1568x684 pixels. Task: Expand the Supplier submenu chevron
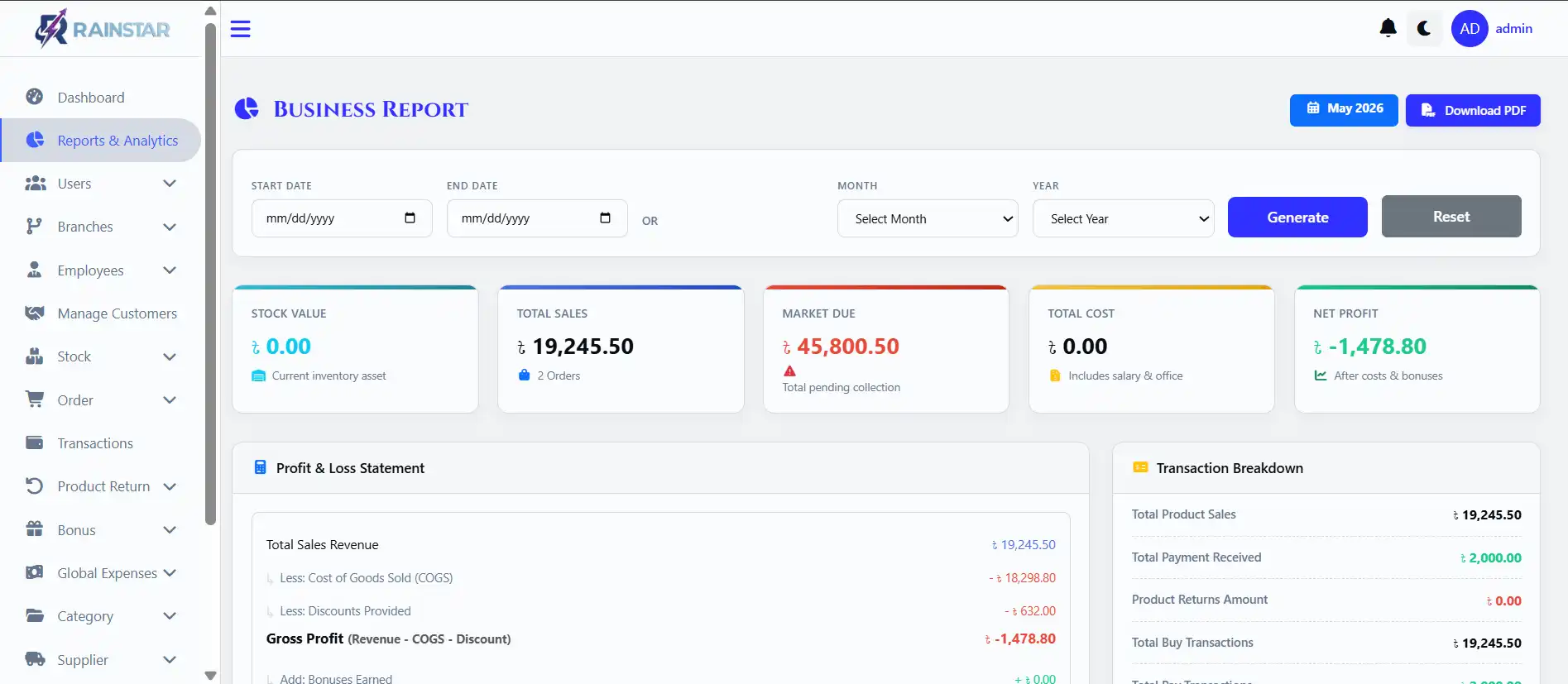click(170, 659)
